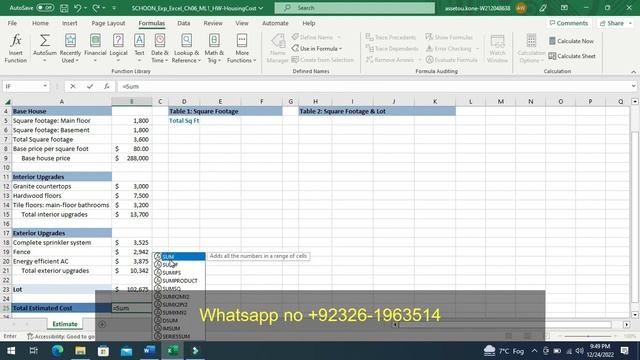Open the notification center icon
Image resolution: width=640 pixels, height=360 pixels.
pos(624,351)
